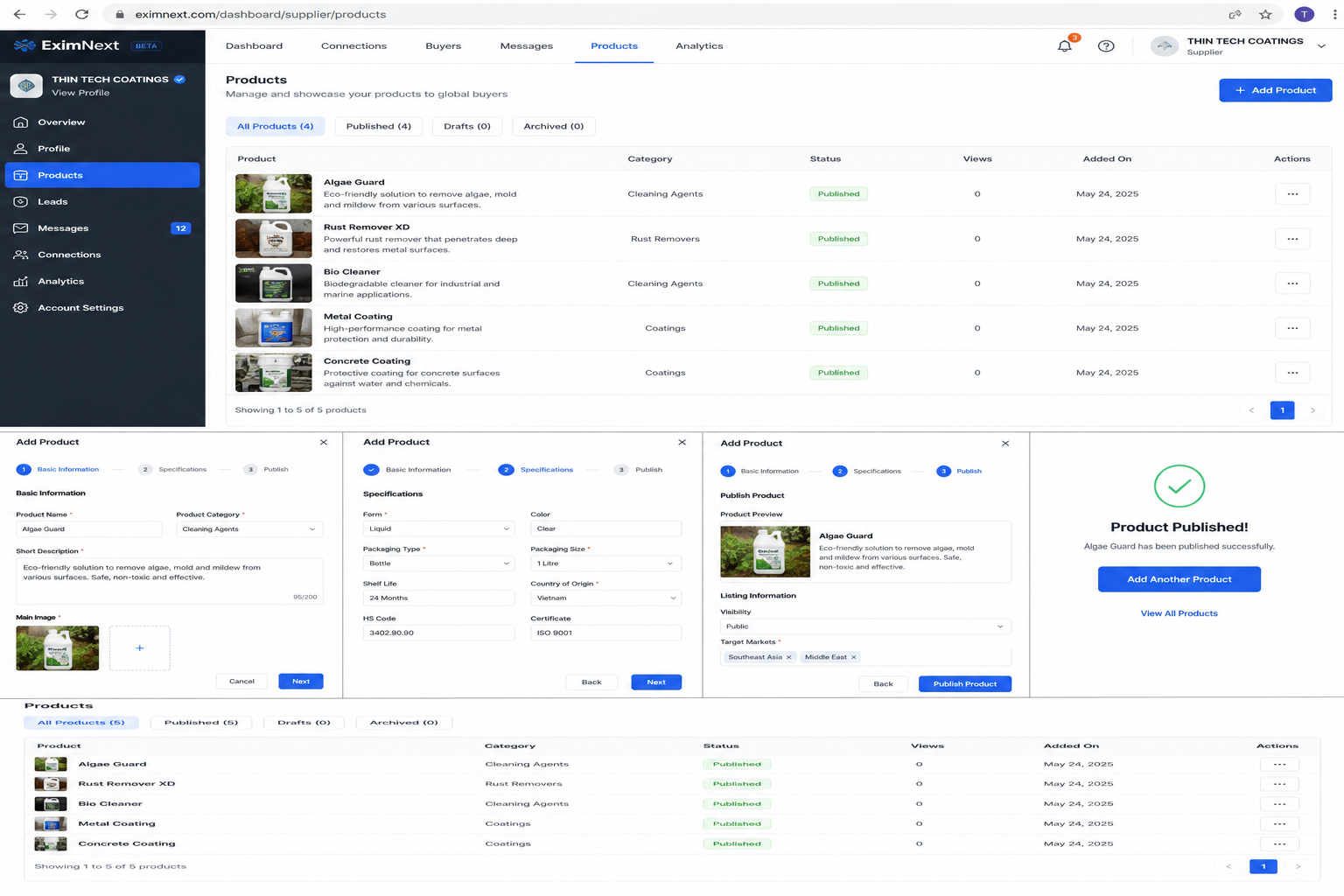
Task: Select the All Products (5) filter tab
Action: click(x=81, y=723)
